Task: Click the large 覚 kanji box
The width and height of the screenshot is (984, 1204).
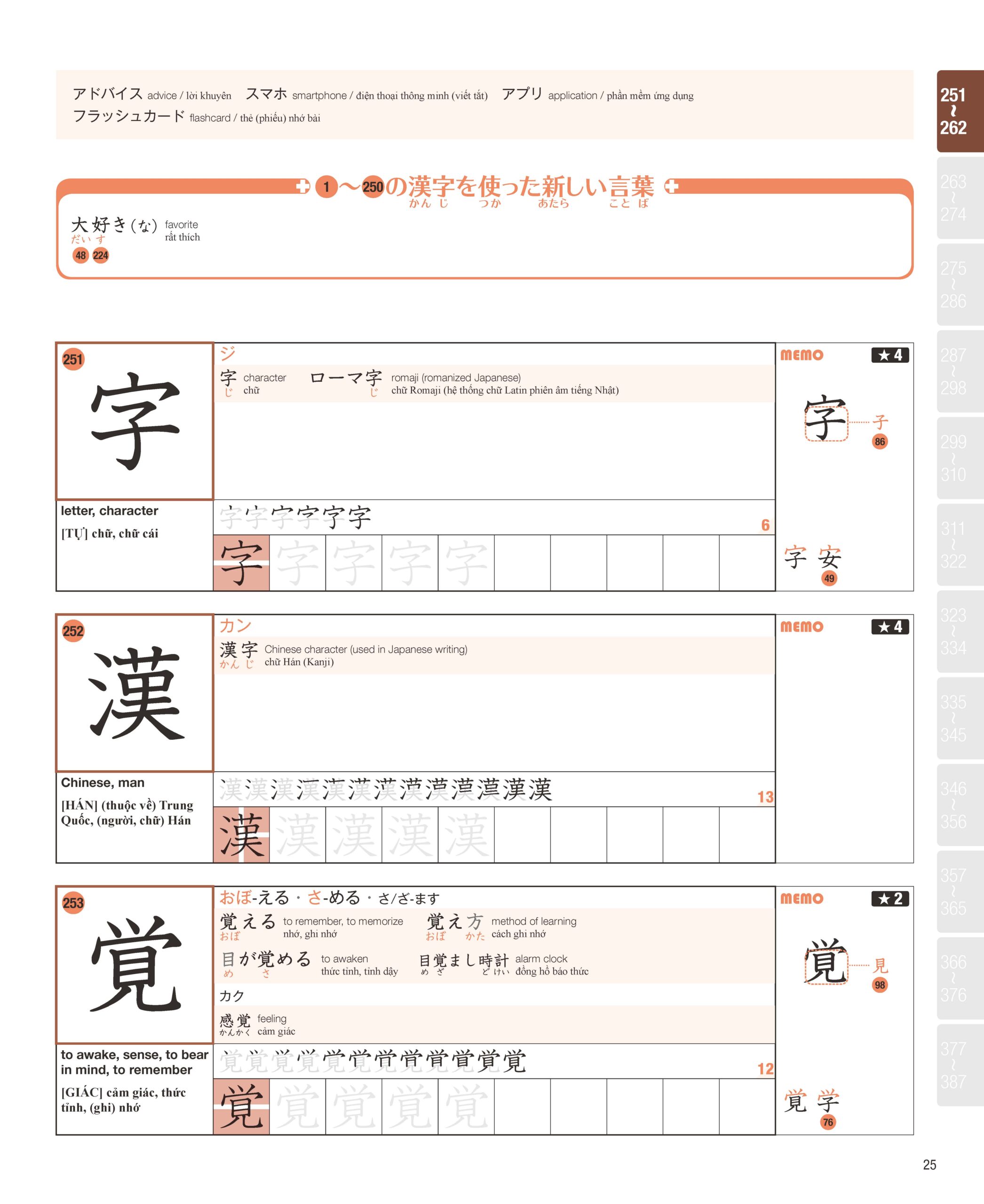Action: pos(135,965)
